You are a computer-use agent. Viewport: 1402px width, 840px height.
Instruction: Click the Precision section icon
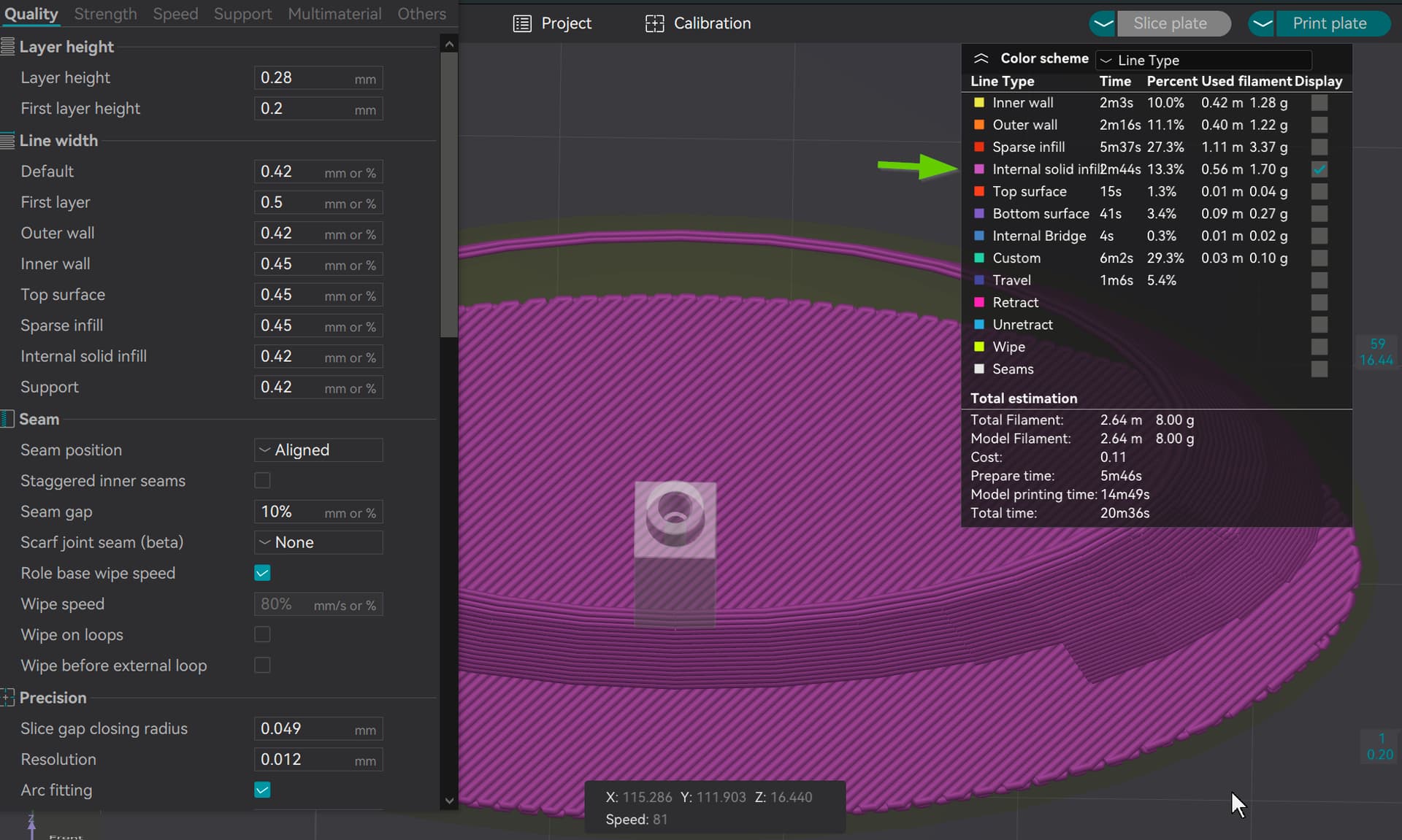coord(7,698)
